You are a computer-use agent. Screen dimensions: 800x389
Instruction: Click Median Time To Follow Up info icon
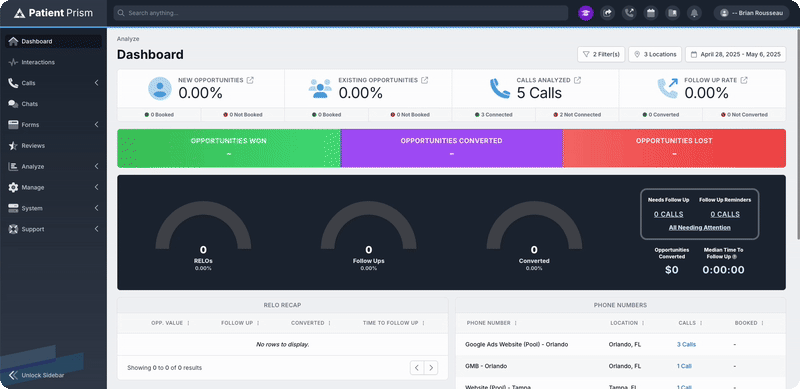pyautogui.click(x=735, y=257)
